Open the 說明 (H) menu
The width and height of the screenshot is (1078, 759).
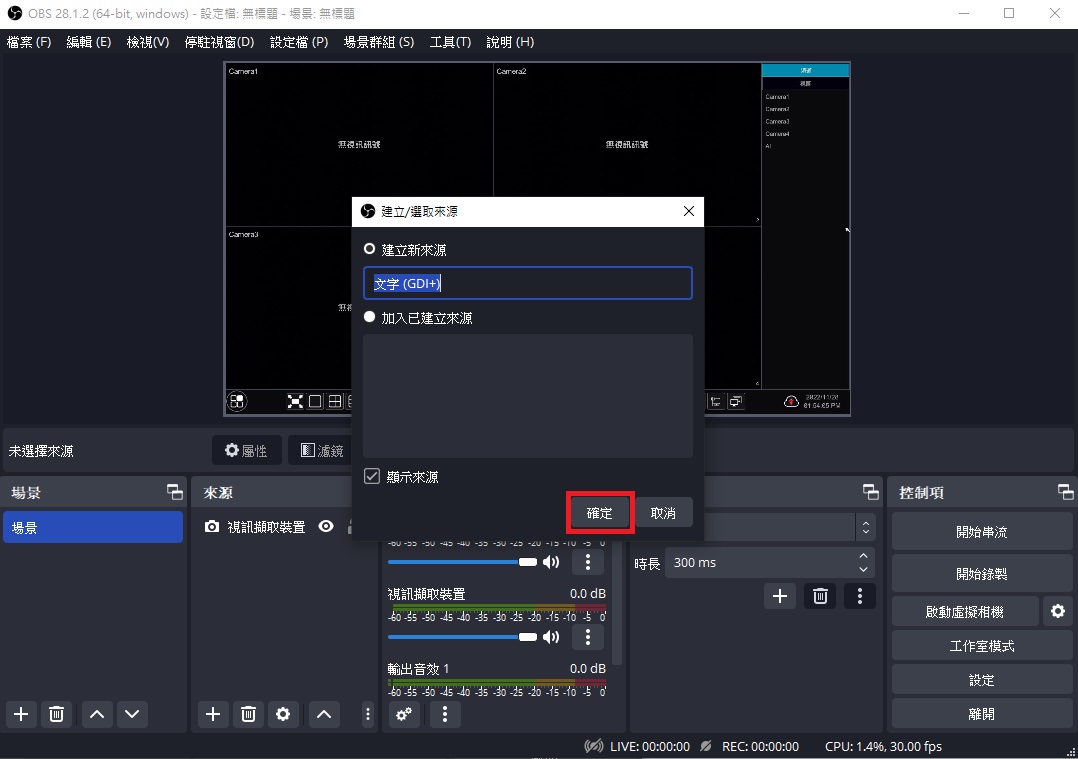click(x=510, y=42)
